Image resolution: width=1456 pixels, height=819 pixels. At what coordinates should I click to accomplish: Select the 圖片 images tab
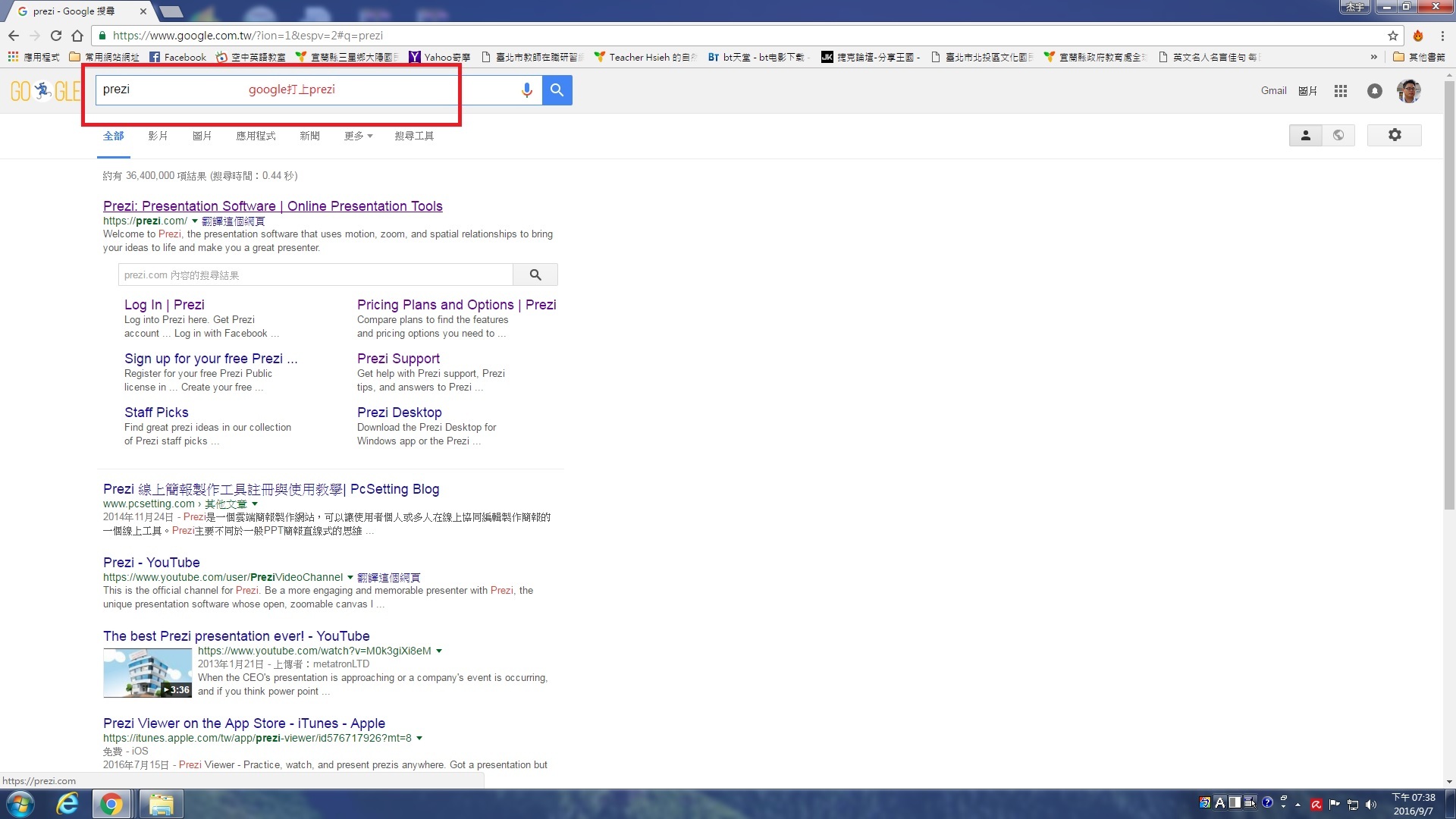pos(202,136)
